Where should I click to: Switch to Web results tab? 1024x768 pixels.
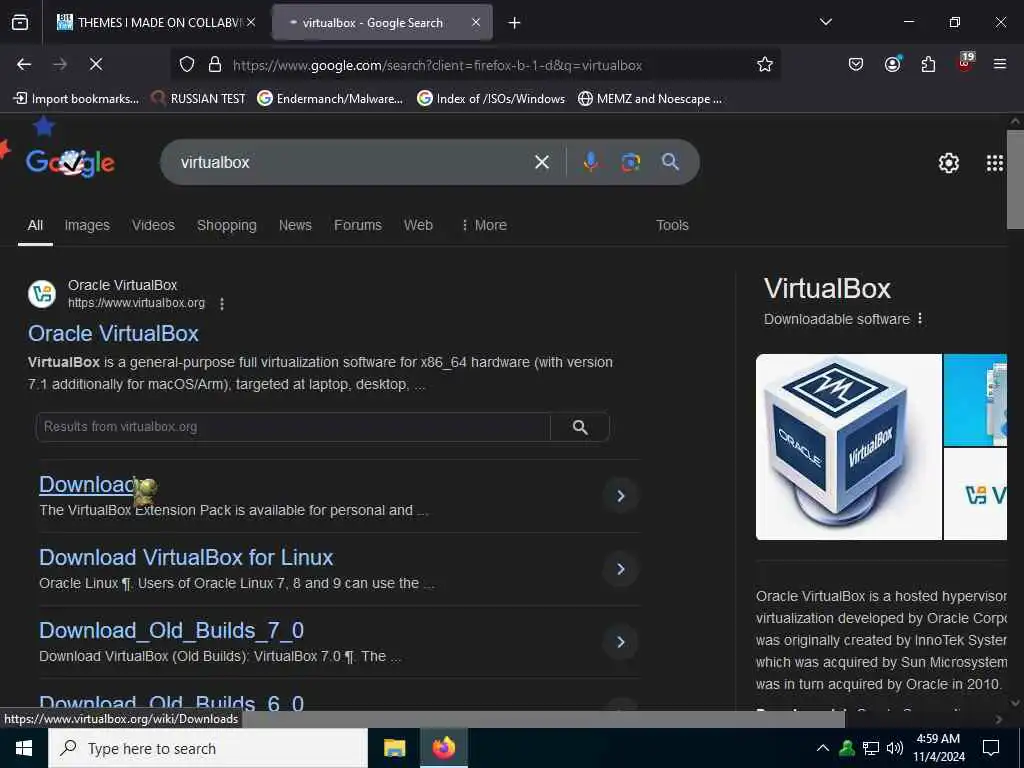[x=418, y=225]
